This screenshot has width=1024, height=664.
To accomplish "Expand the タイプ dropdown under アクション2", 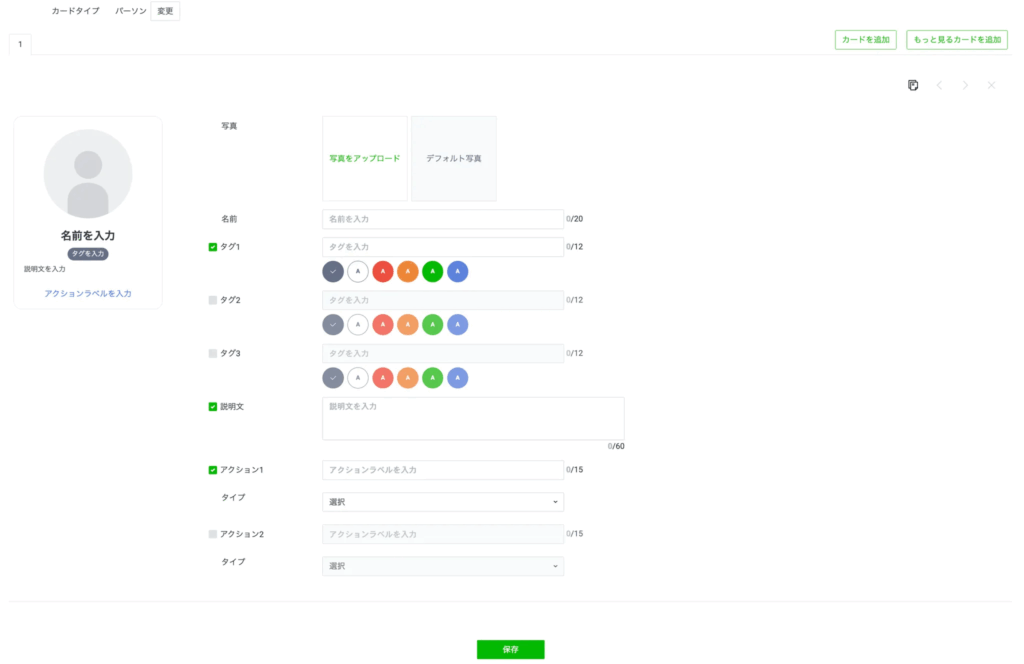I will (x=442, y=566).
